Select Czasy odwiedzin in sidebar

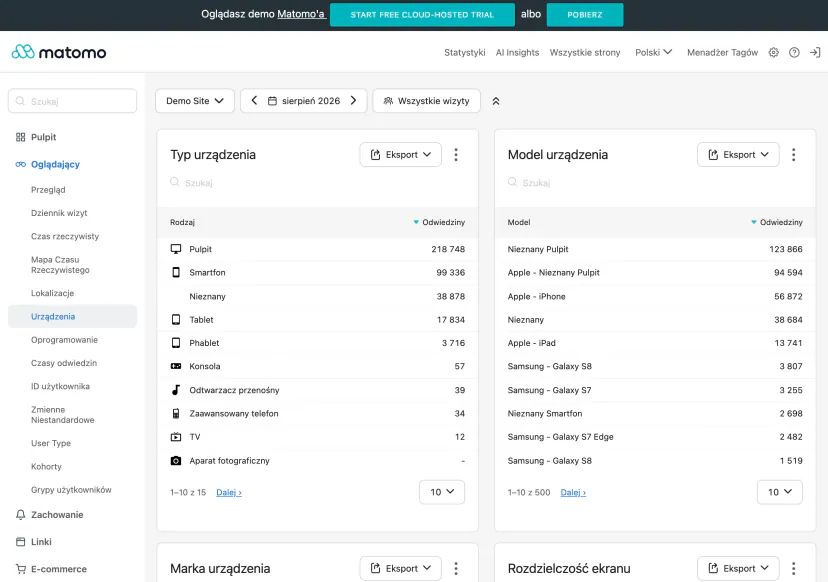tap(64, 363)
